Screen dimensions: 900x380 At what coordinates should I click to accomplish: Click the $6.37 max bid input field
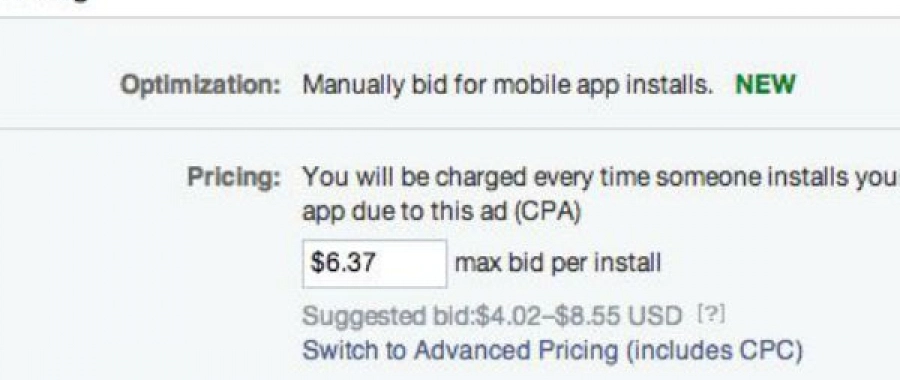(x=374, y=264)
